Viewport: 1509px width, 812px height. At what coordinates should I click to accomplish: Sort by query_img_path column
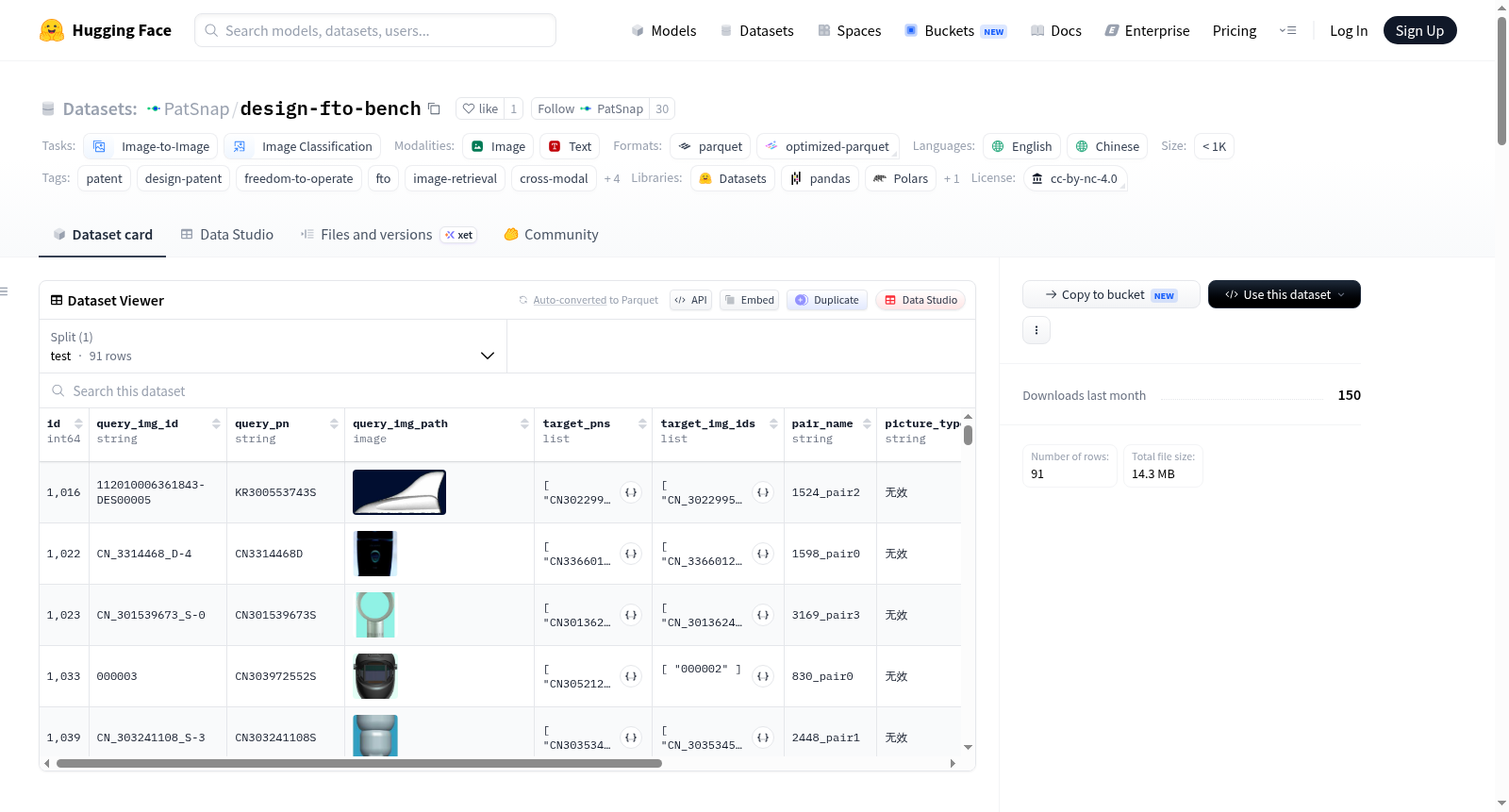click(524, 423)
